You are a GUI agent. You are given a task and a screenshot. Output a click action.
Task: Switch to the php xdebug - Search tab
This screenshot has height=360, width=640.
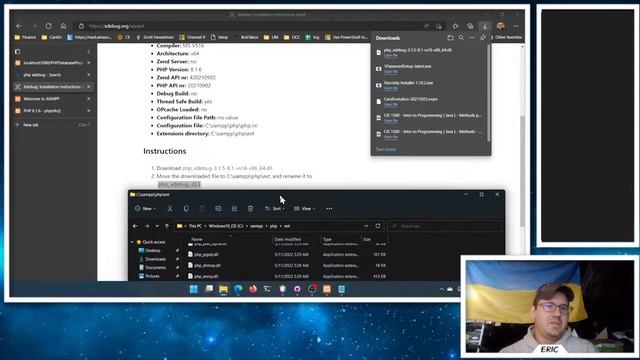pos(53,75)
